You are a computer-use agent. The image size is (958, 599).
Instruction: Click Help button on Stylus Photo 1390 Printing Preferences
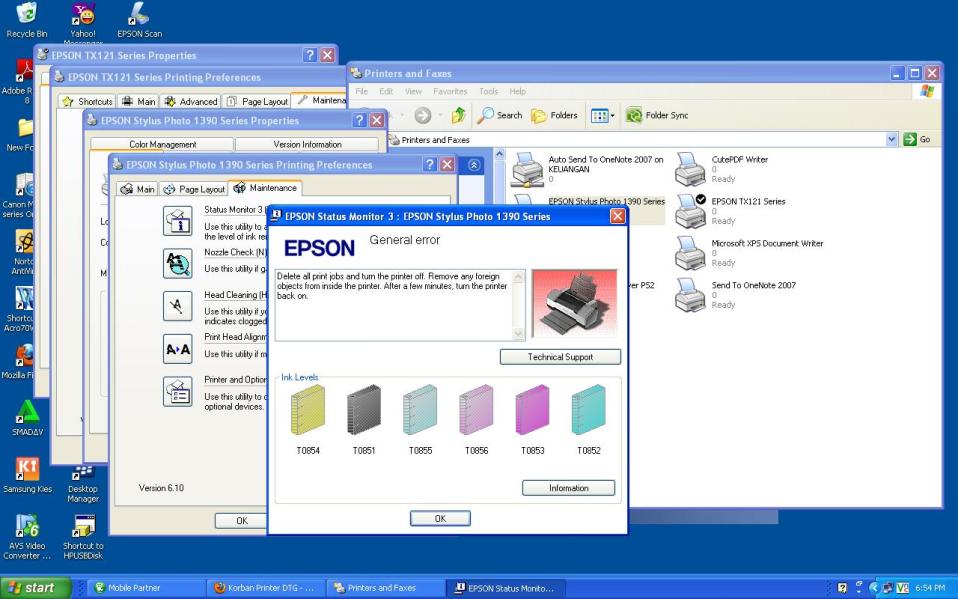(x=430, y=164)
